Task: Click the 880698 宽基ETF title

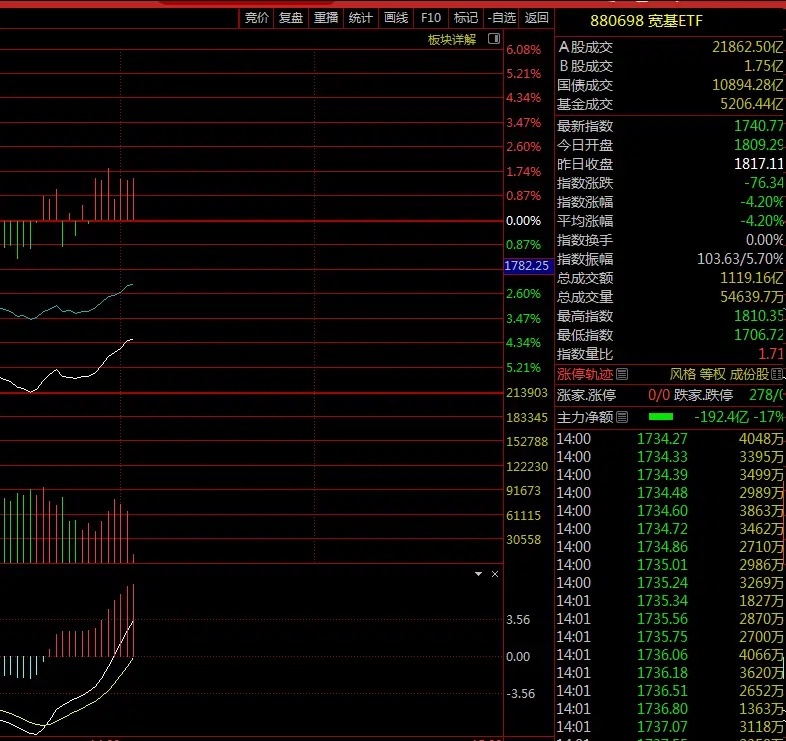Action: (646, 21)
